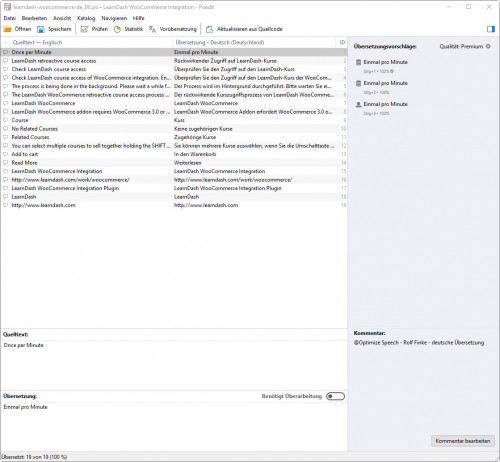Click the Statistik toolbar label

(x=134, y=29)
